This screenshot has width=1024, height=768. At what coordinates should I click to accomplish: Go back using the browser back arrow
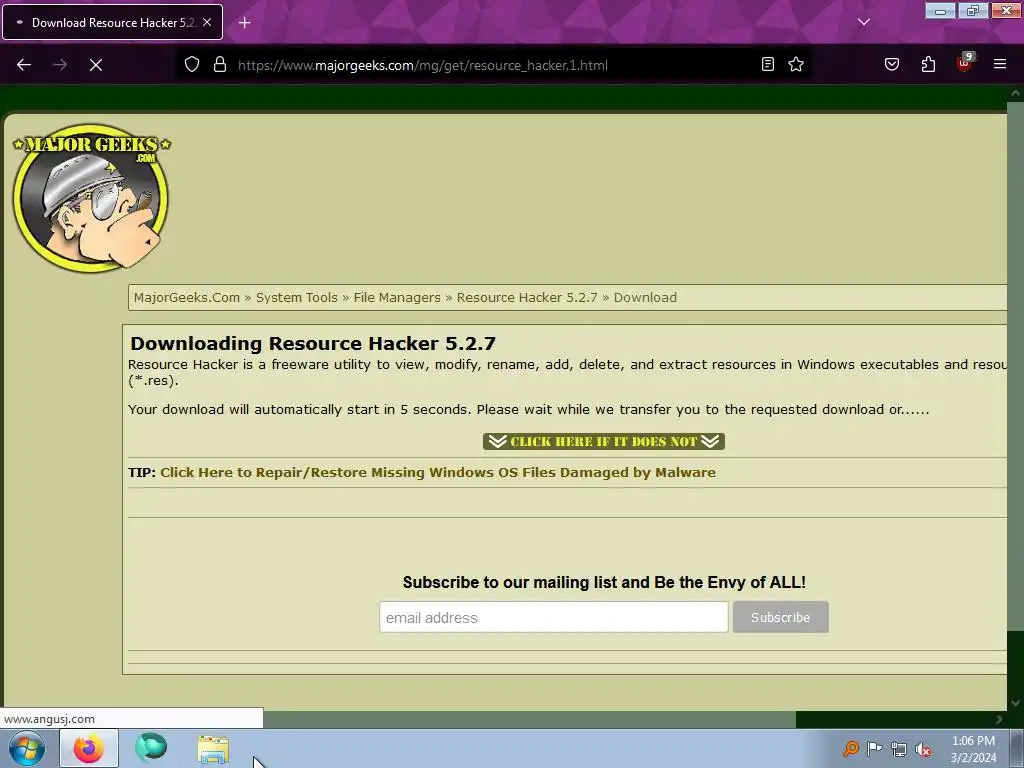pos(24,65)
